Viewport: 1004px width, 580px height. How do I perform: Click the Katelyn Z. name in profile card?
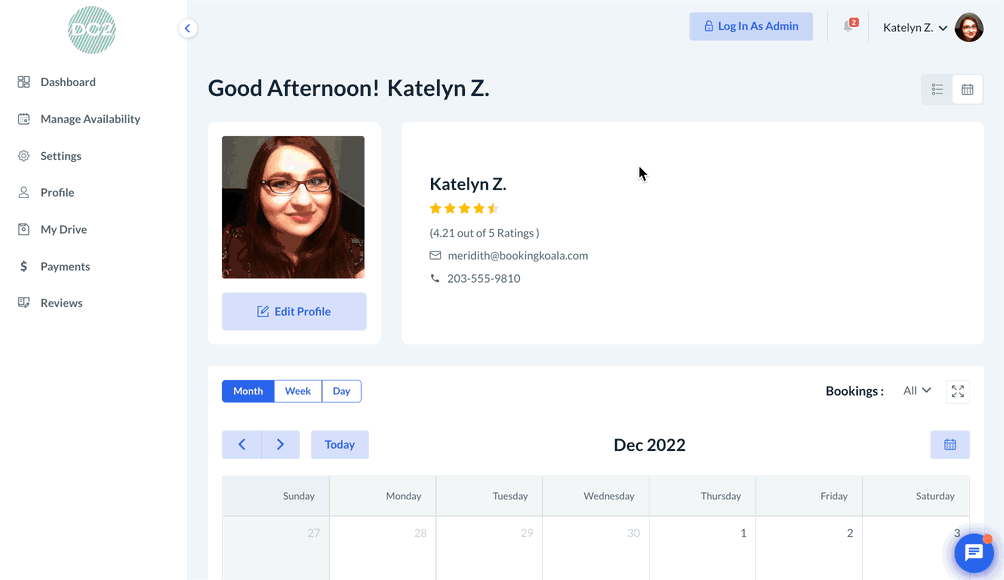(x=468, y=184)
